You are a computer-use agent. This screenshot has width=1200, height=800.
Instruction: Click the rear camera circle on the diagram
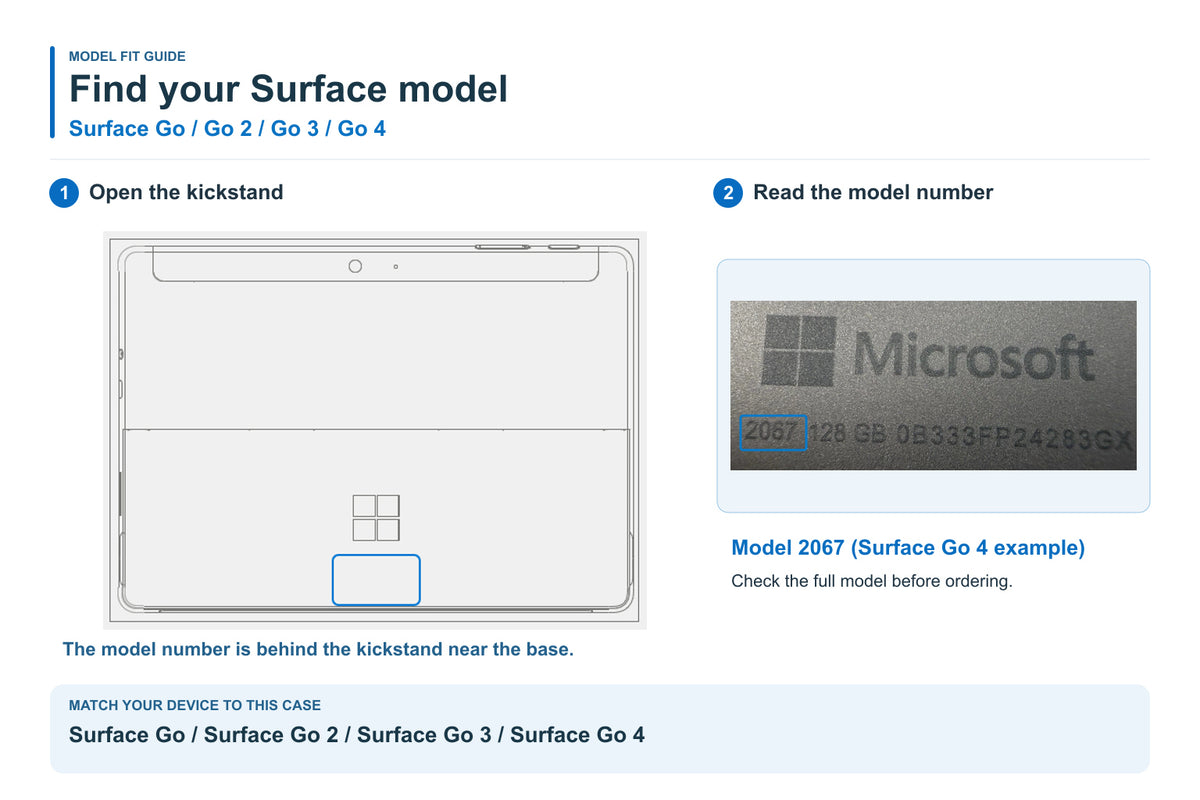[x=355, y=266]
